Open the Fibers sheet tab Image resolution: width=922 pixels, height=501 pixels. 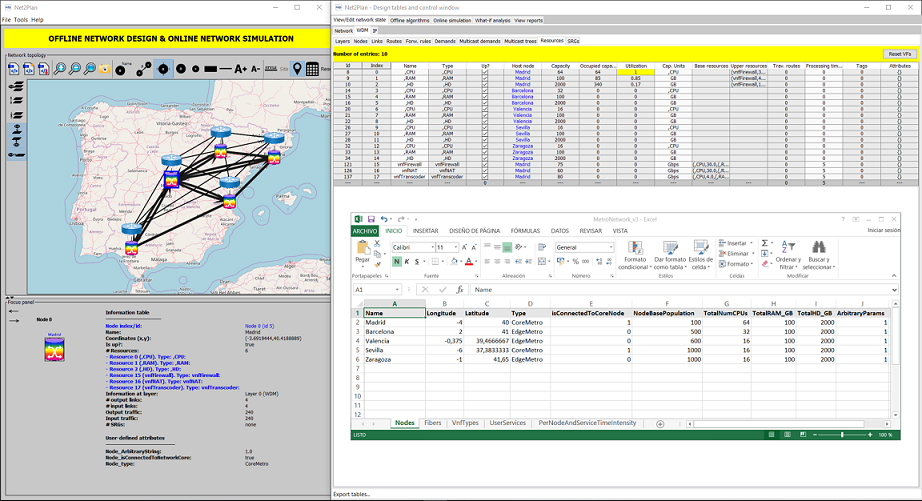(x=432, y=423)
